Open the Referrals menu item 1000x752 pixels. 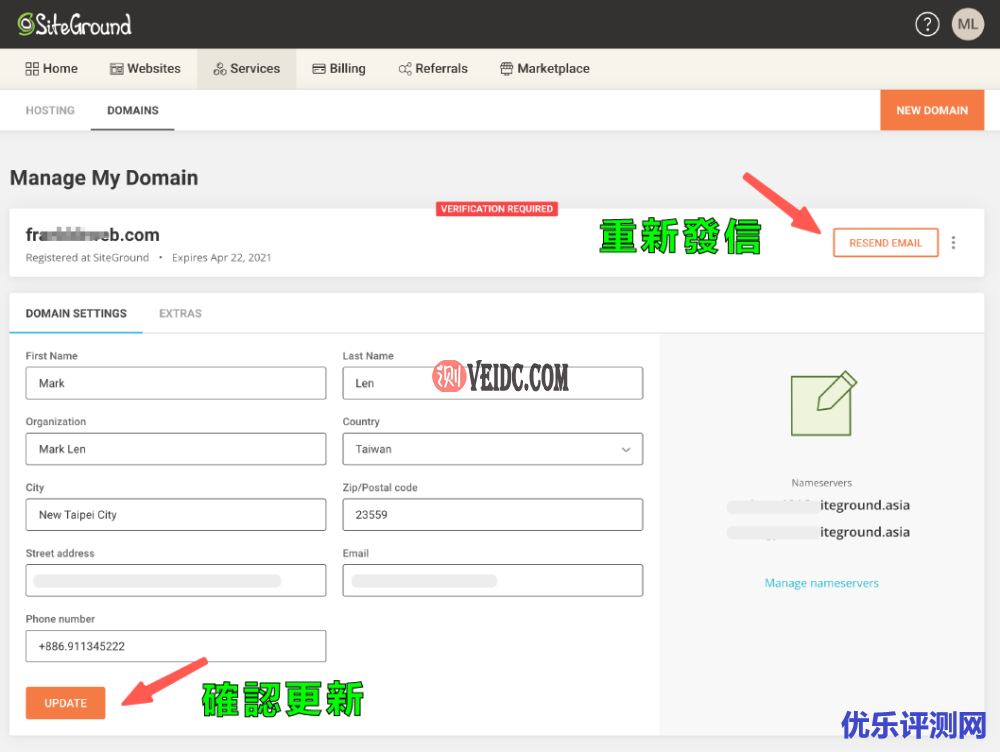(433, 68)
